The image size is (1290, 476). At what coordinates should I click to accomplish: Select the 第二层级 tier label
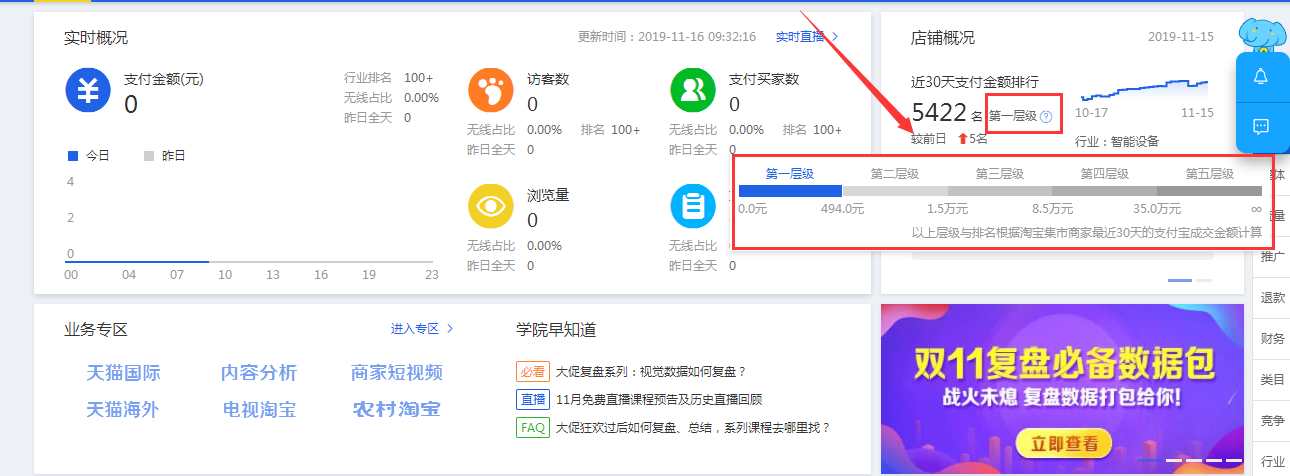tap(895, 173)
